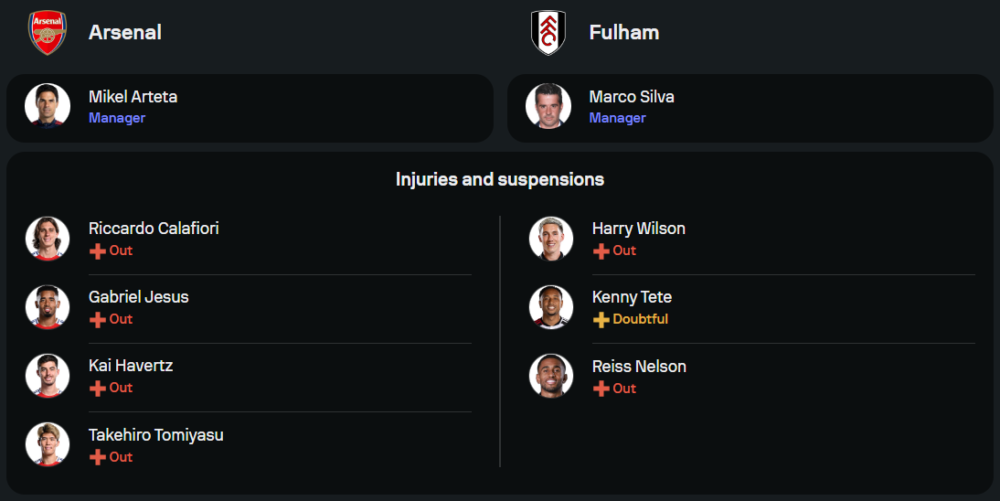1000x501 pixels.
Task: Click Reiss Nelson's player avatar
Action: click(551, 376)
